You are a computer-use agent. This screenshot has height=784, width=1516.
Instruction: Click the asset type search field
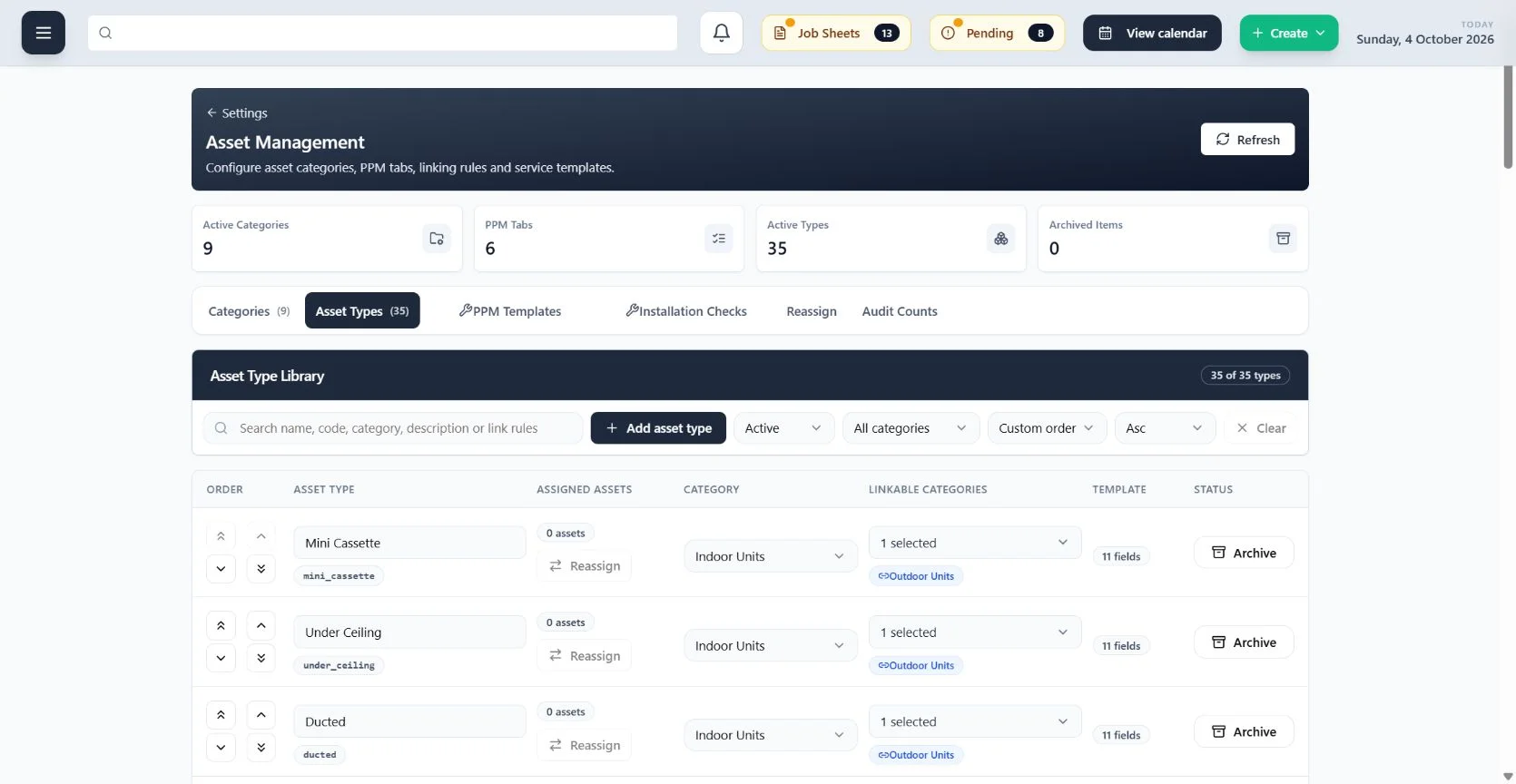[x=393, y=428]
